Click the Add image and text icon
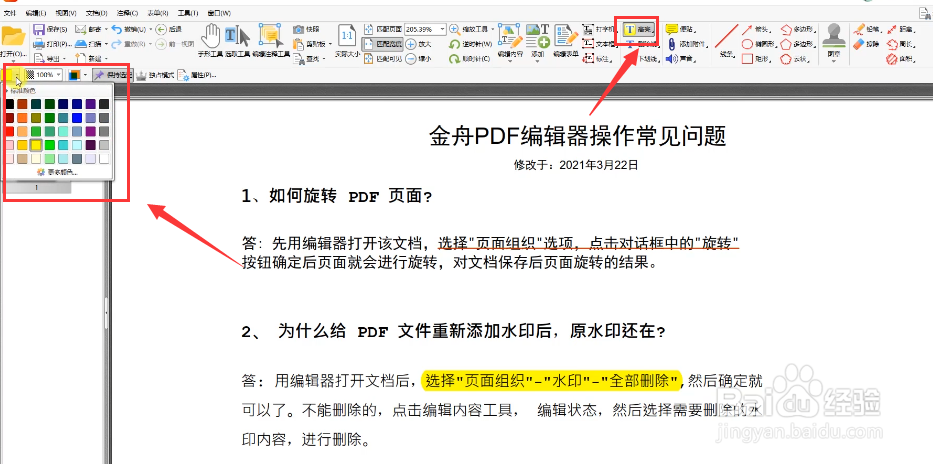933x464 pixels. click(537, 36)
